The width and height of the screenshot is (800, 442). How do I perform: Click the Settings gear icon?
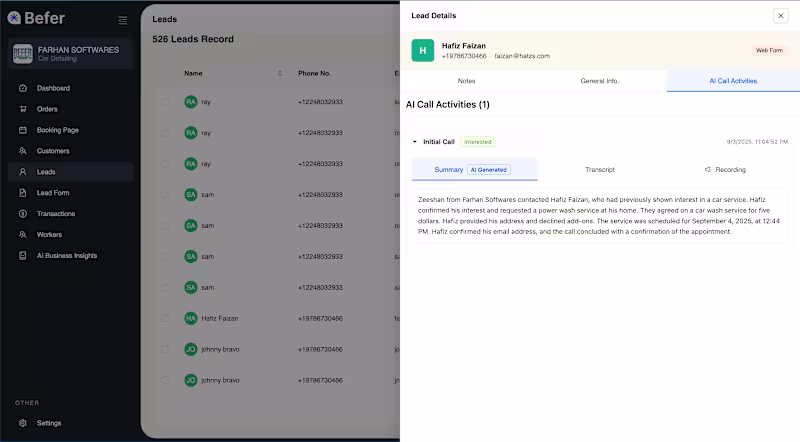[23, 423]
